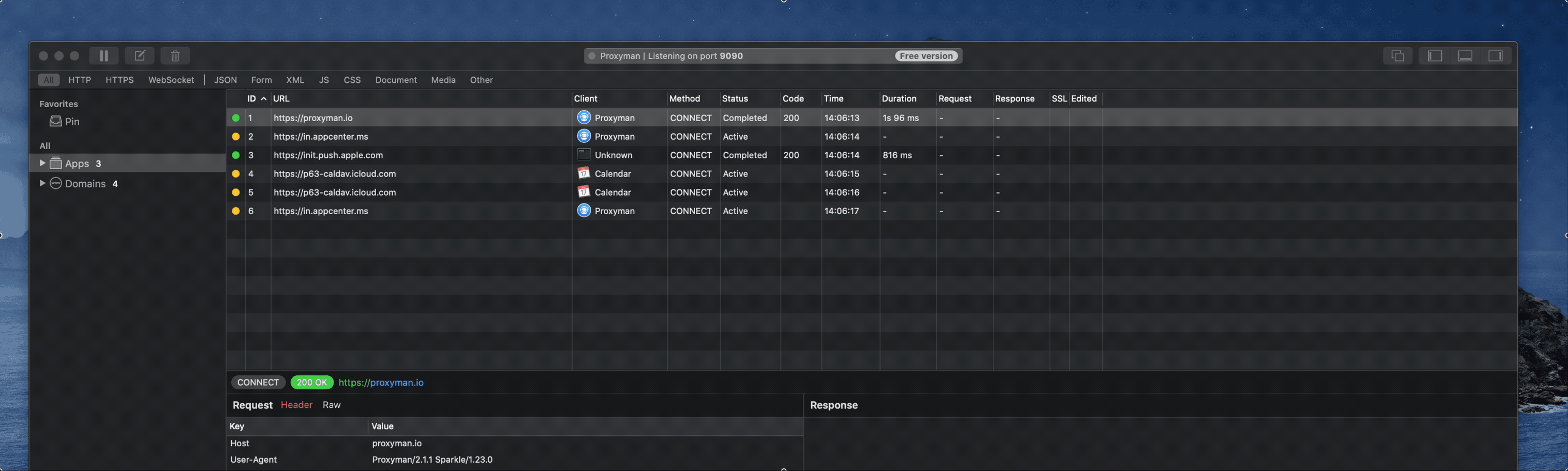1568x471 pixels.
Task: Click the duplicate window icon in toolbar
Action: pos(1398,55)
